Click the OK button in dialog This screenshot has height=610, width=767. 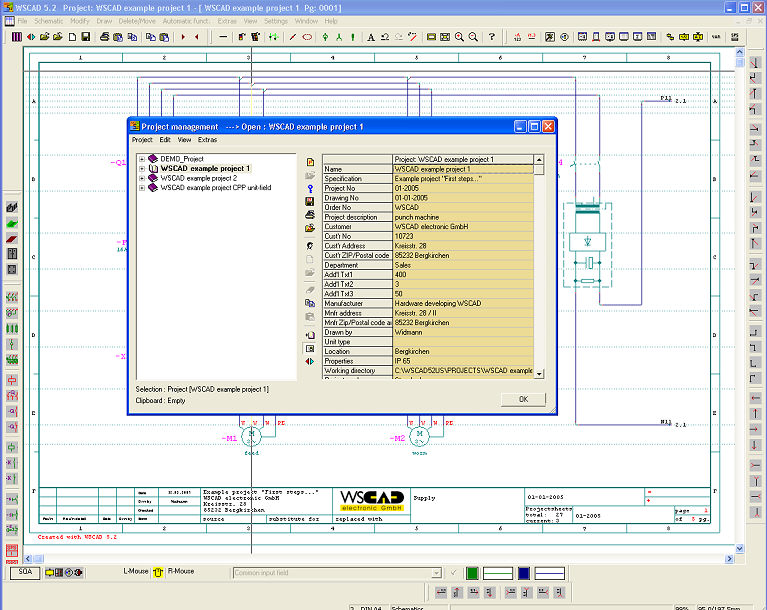[523, 399]
